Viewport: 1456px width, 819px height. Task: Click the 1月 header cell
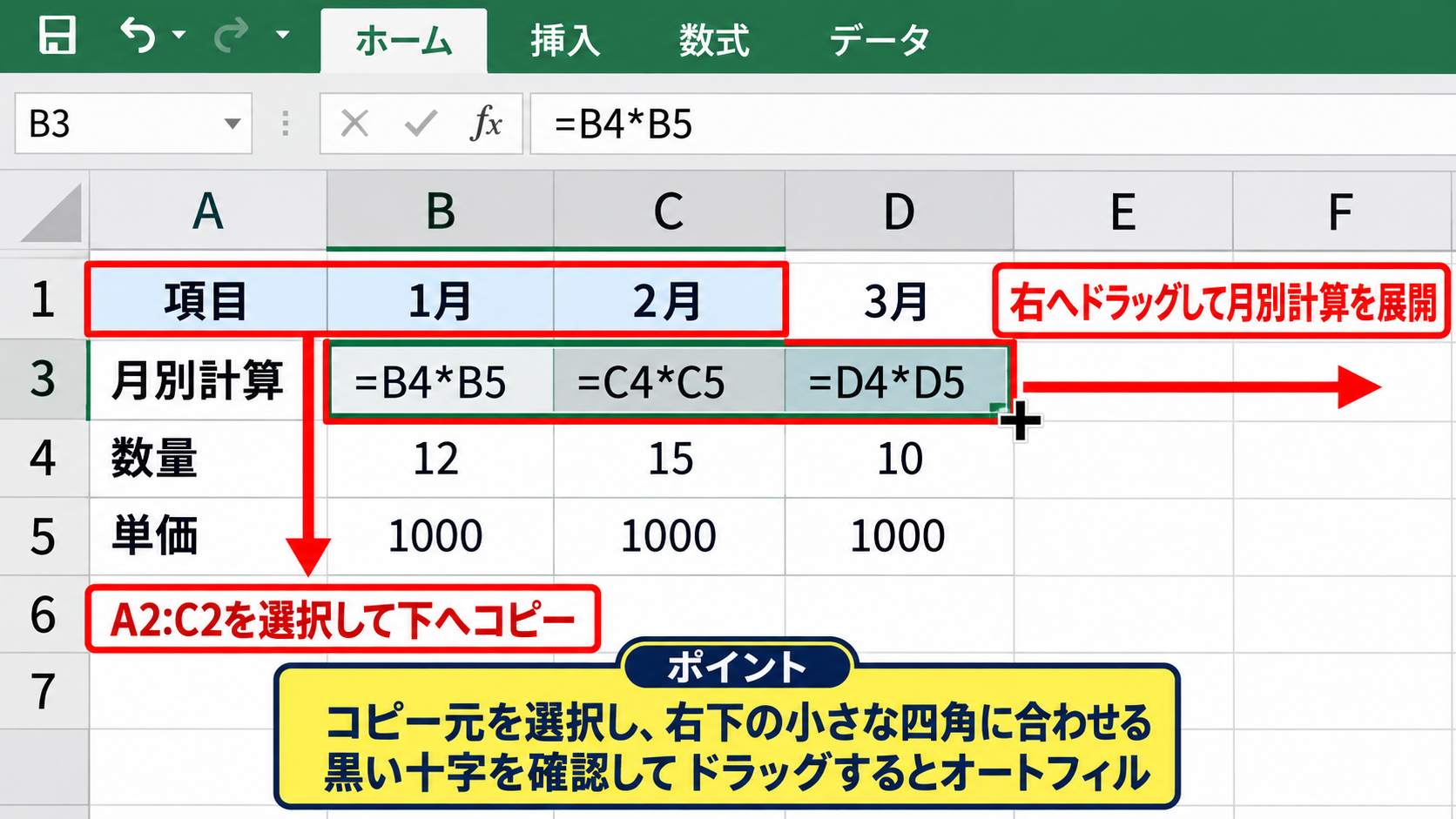(441, 300)
